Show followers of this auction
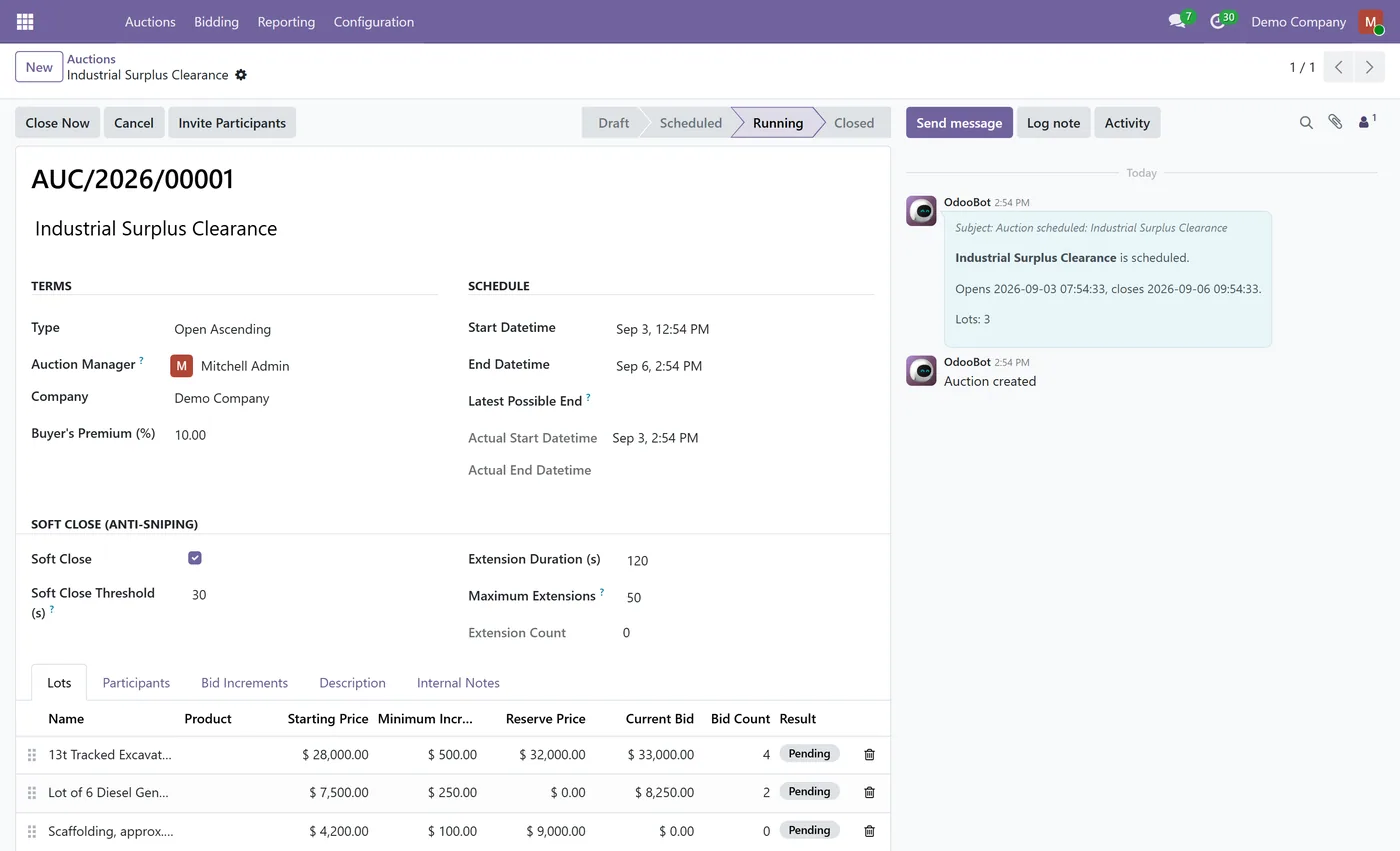Screen dimensions: 1400x851 click(1367, 122)
